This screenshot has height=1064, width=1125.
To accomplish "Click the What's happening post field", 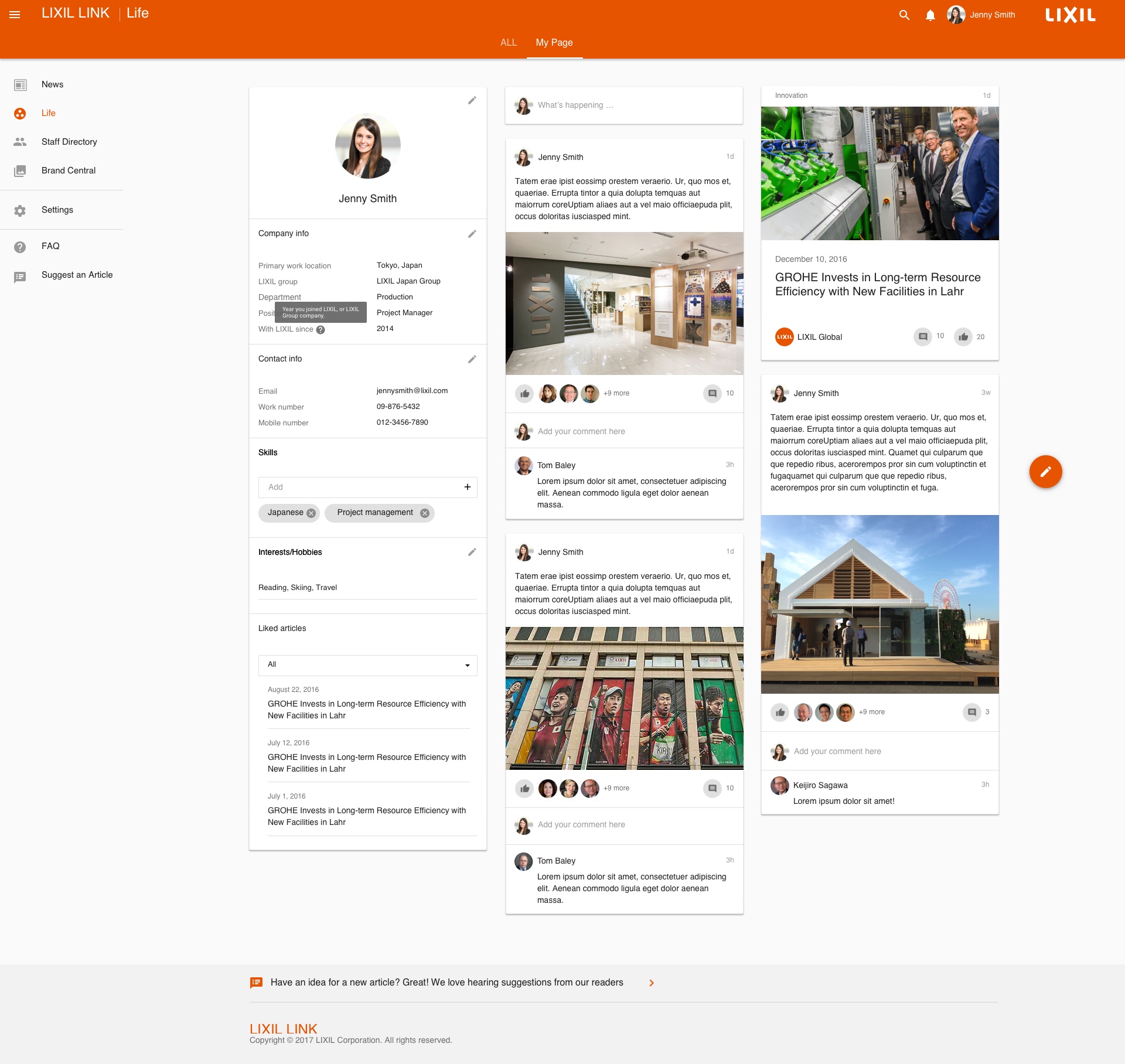I will (x=623, y=105).
